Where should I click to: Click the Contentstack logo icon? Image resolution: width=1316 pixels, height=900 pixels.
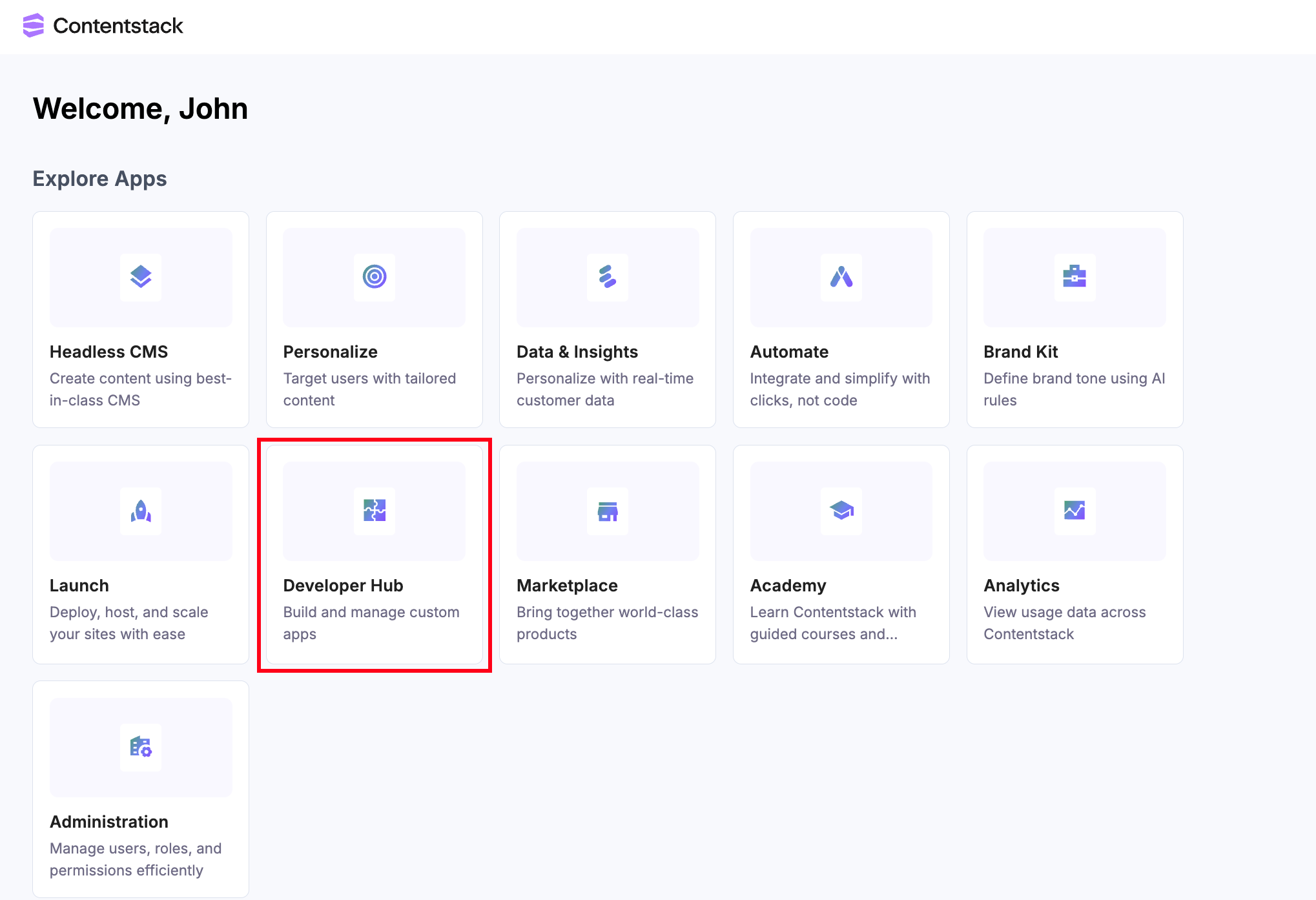pos(33,25)
